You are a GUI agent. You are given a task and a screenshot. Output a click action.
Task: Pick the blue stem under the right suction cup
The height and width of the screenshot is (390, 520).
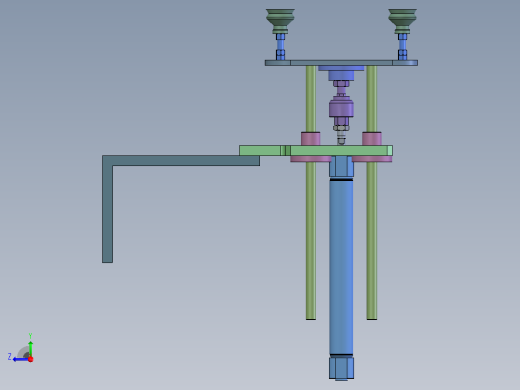[x=402, y=47]
